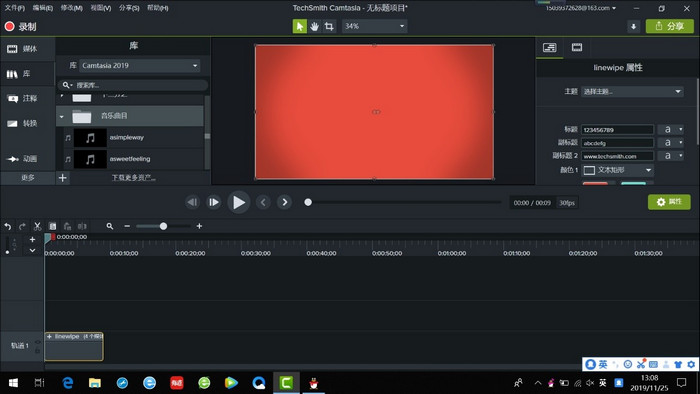Jump to the next media clip
This screenshot has height=394, width=700.
pos(284,202)
